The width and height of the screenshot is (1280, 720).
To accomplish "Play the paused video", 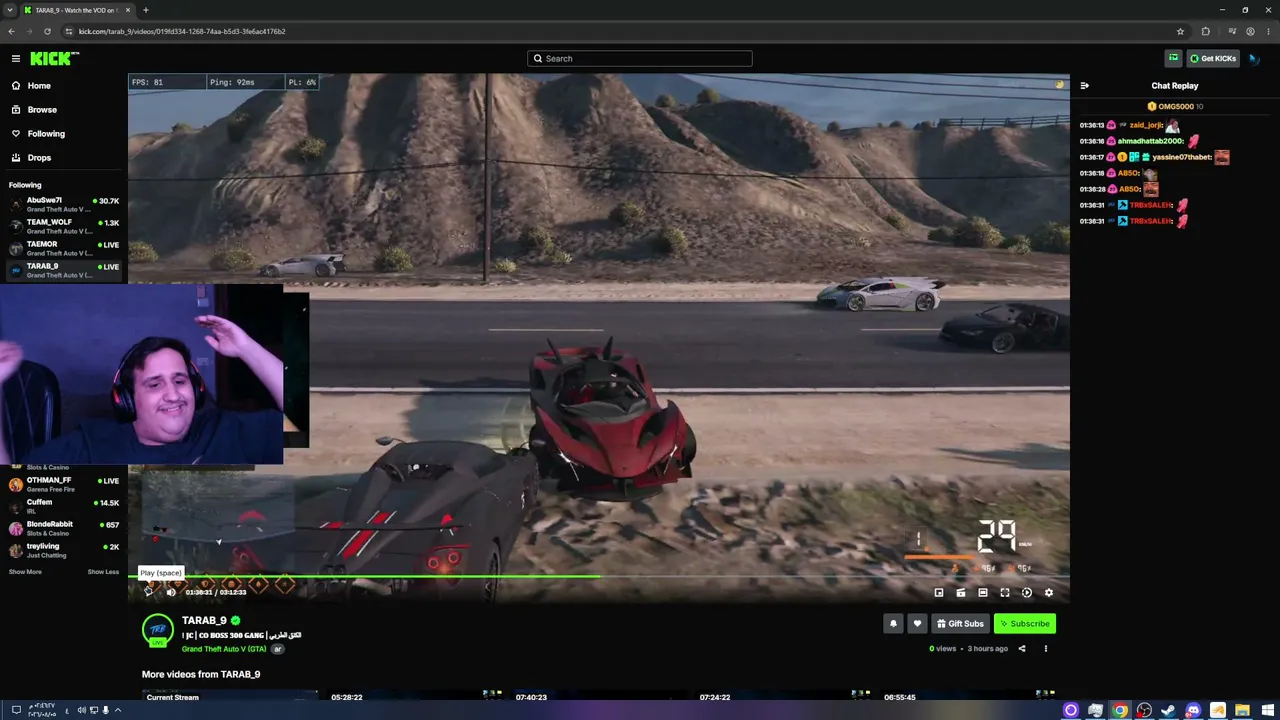I will (149, 592).
